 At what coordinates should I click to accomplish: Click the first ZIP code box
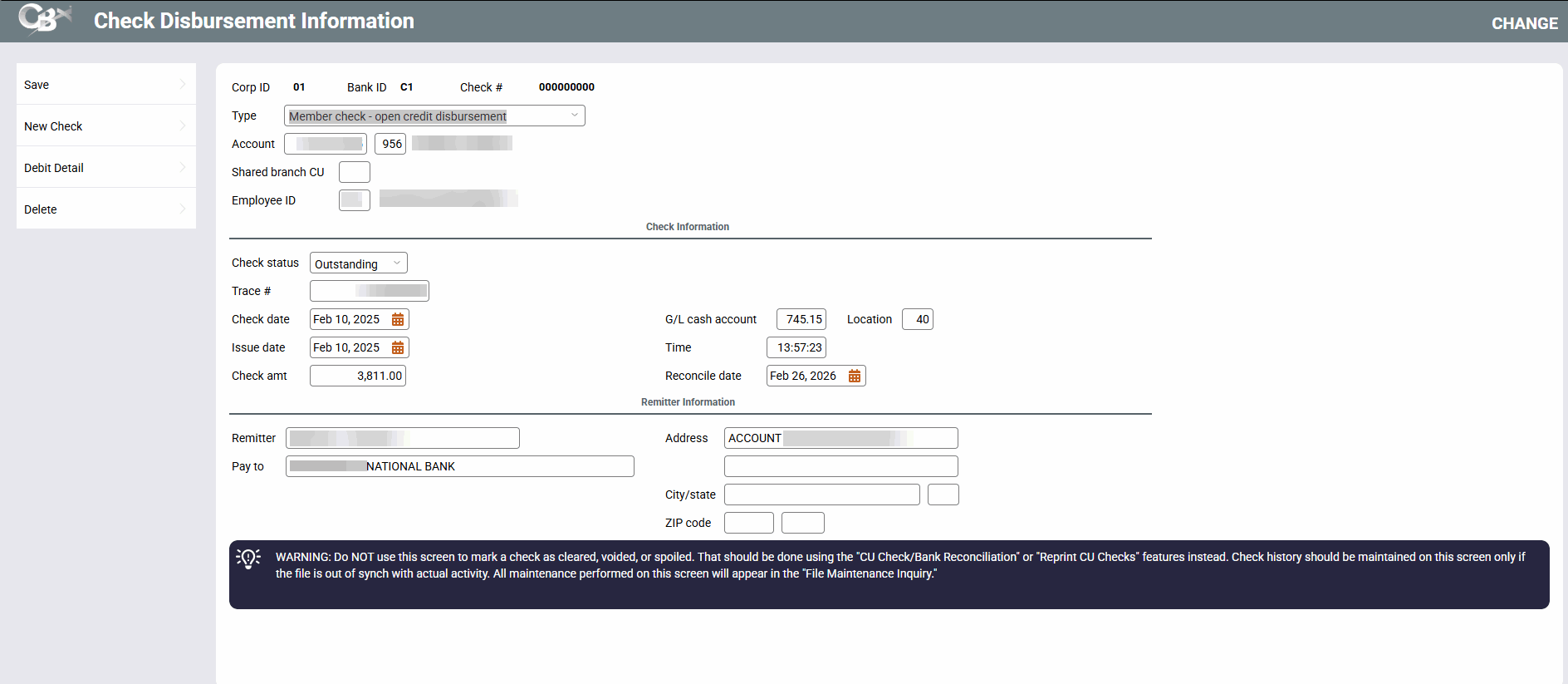coord(748,524)
